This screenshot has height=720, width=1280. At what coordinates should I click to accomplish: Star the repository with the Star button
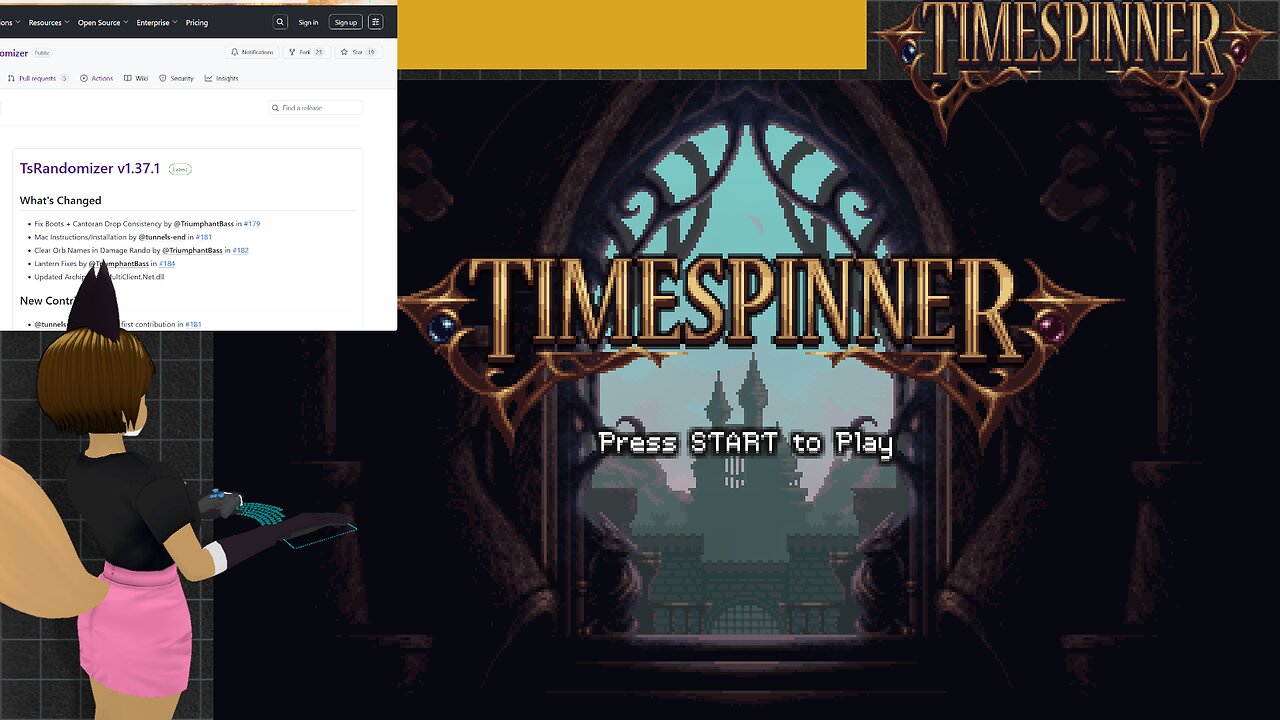click(x=358, y=52)
